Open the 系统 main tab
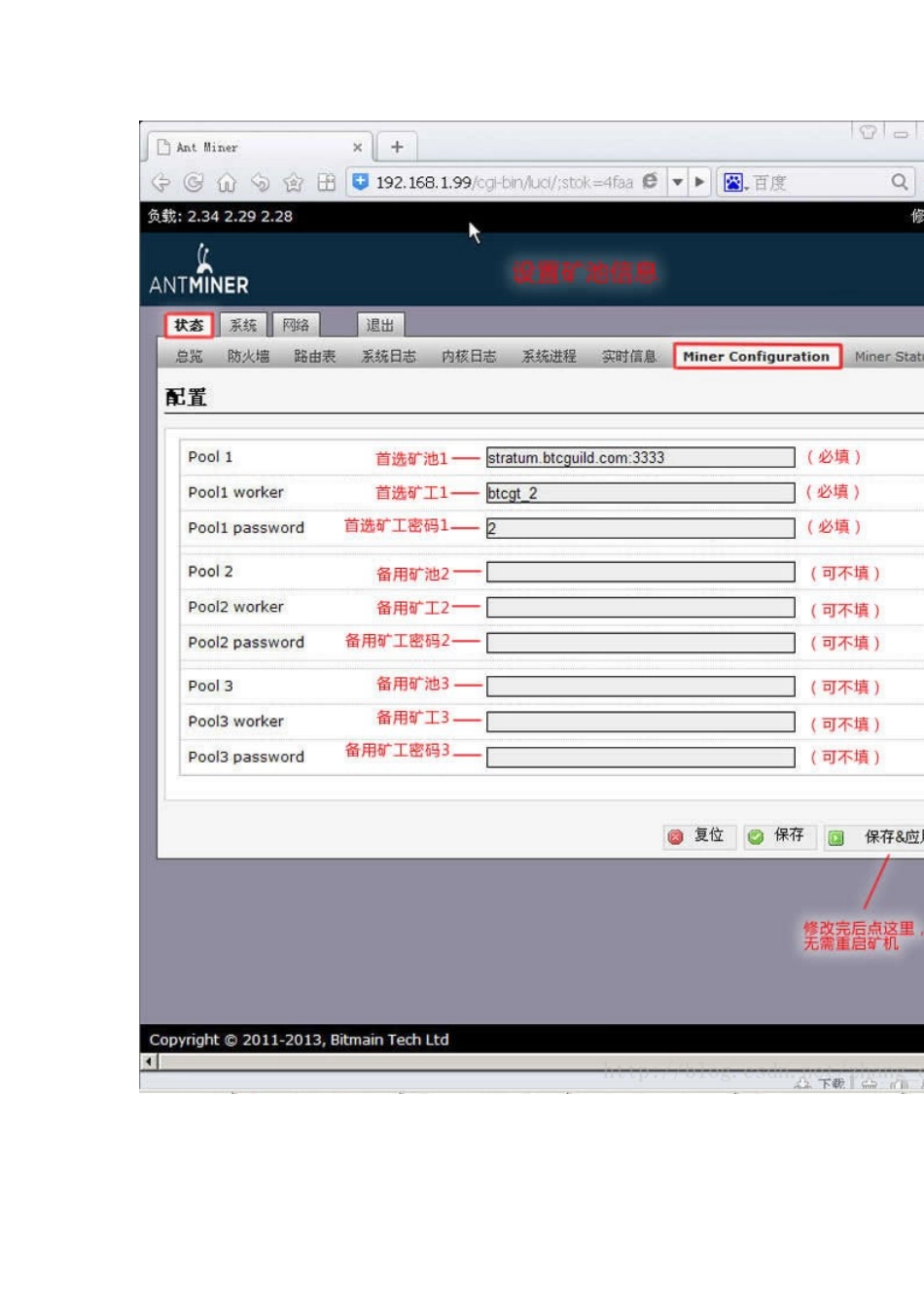This screenshot has width=924, height=1307. click(243, 325)
